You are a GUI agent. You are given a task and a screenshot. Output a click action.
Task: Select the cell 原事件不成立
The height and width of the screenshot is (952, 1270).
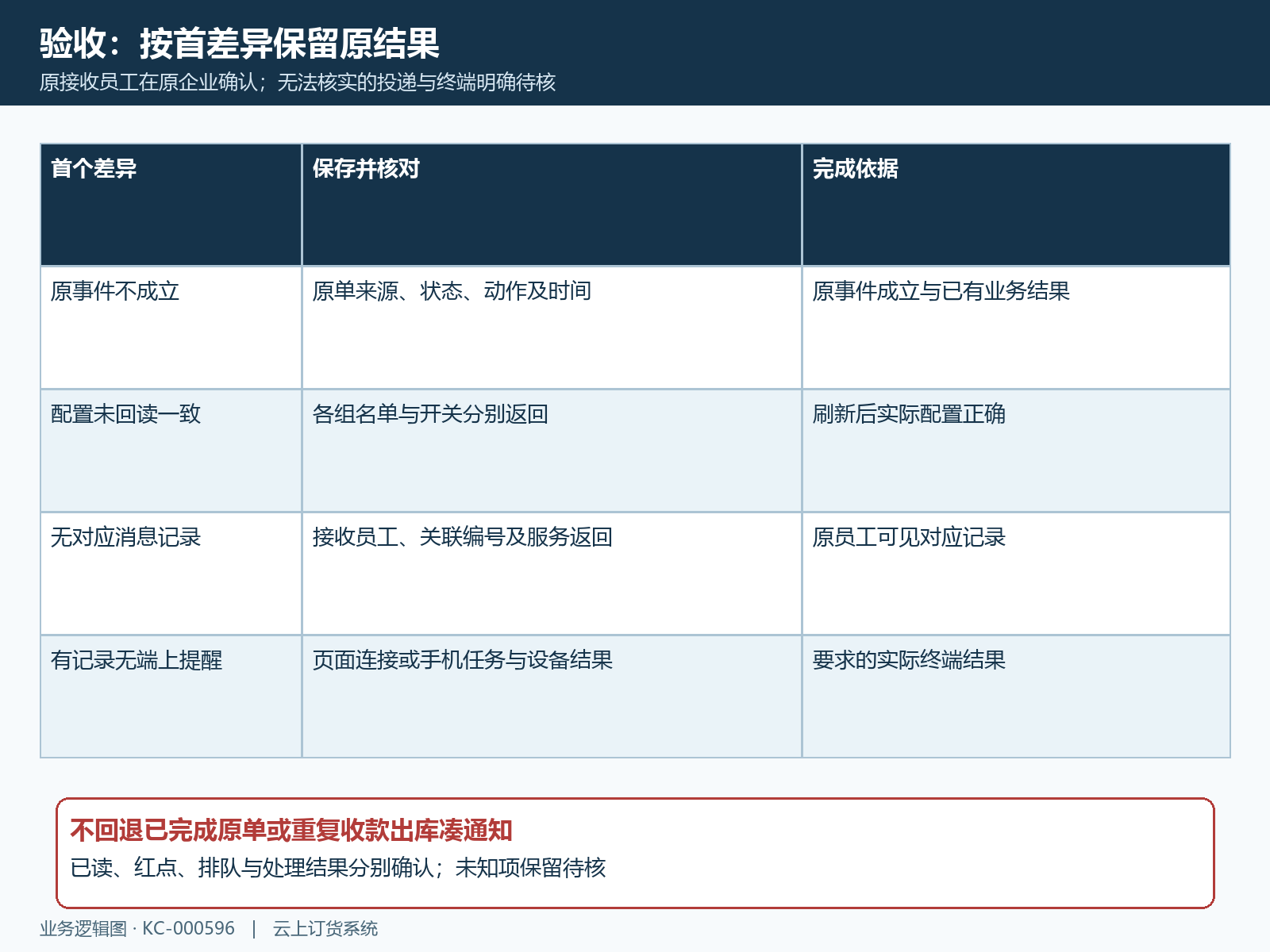171,328
